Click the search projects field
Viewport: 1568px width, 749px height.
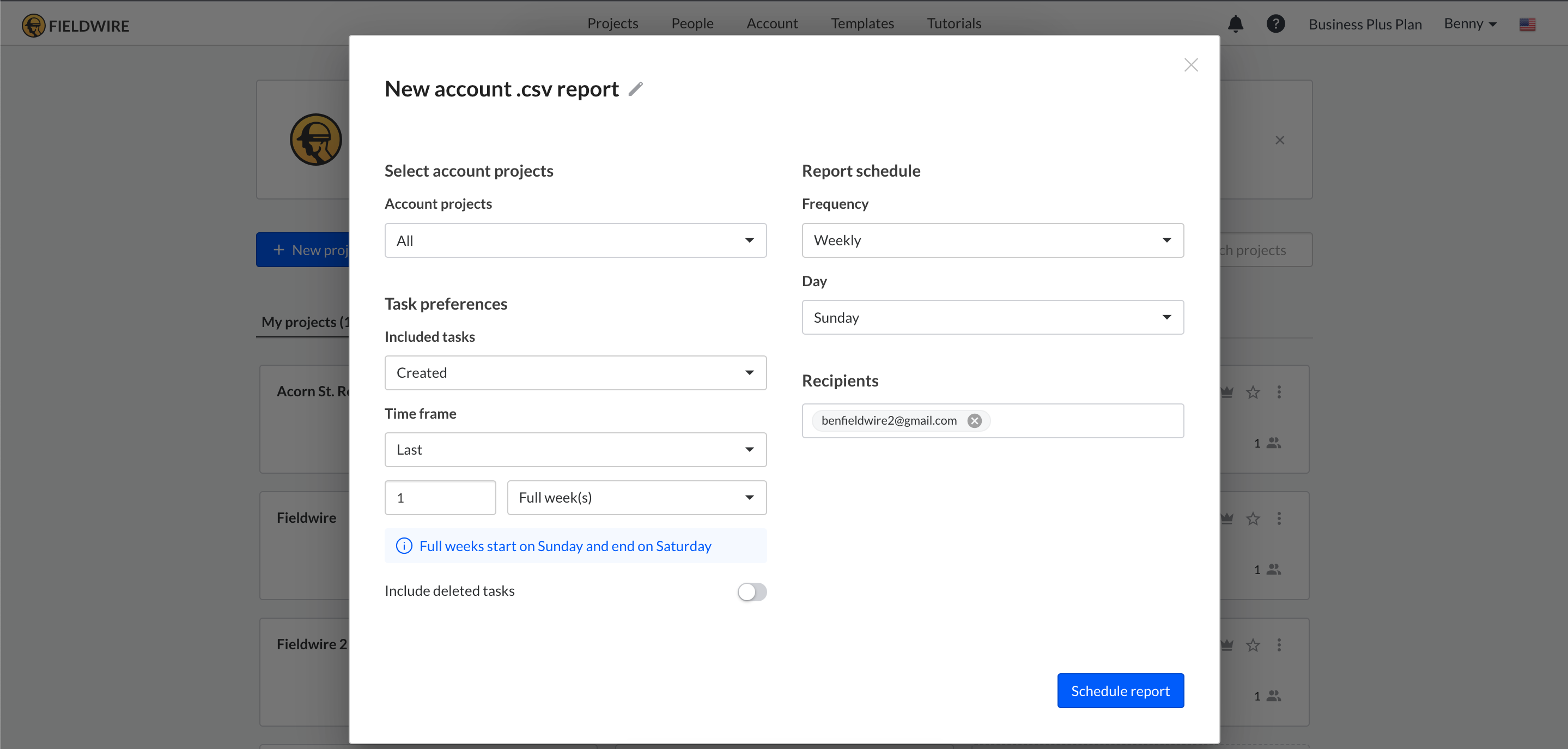tap(1266, 250)
